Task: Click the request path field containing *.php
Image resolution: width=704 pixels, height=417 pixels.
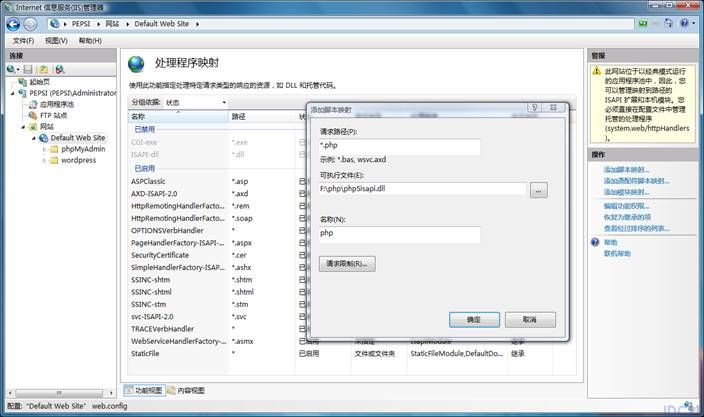Action: (399, 146)
